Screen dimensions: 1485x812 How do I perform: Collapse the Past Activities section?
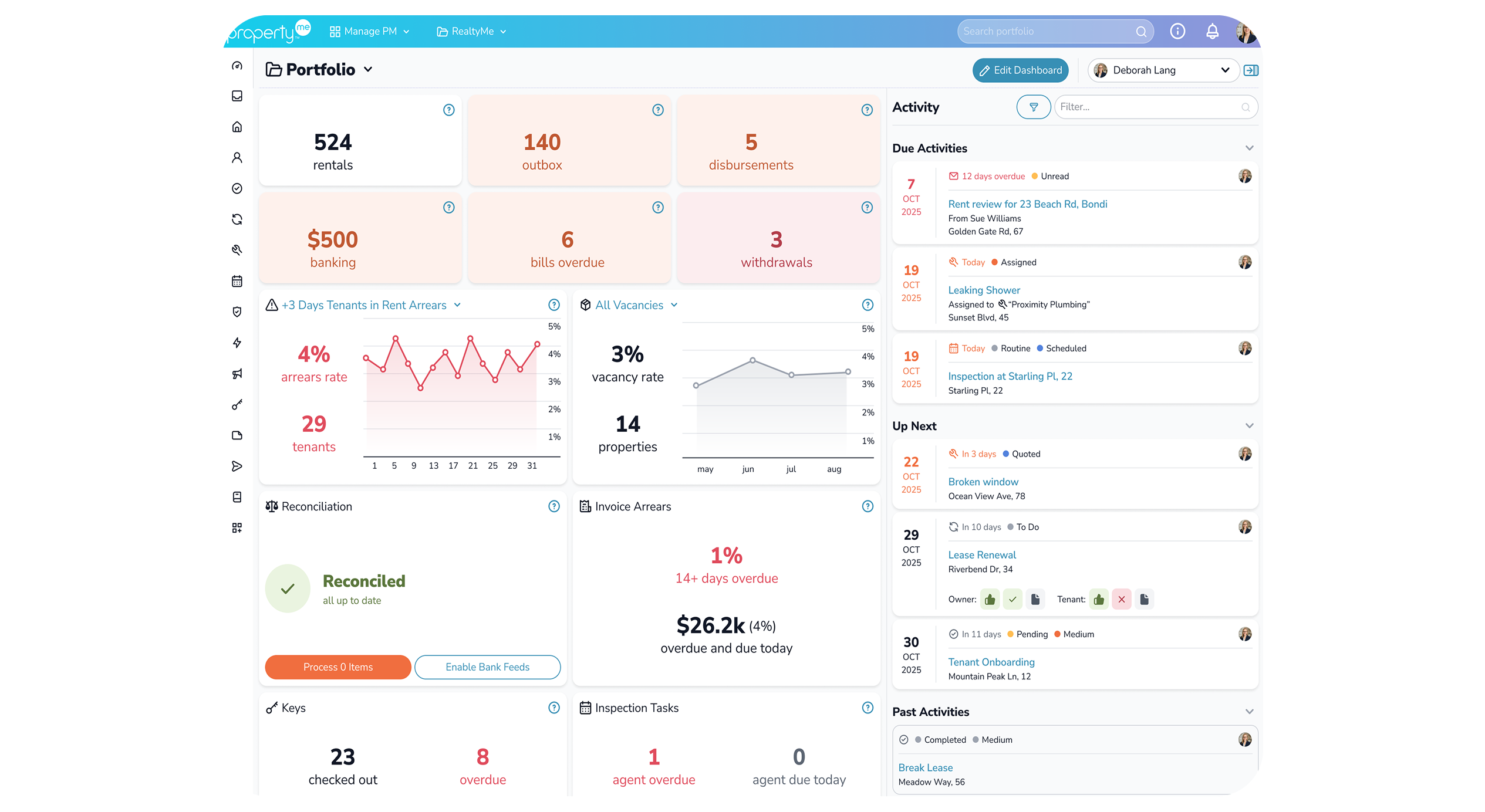point(1249,712)
